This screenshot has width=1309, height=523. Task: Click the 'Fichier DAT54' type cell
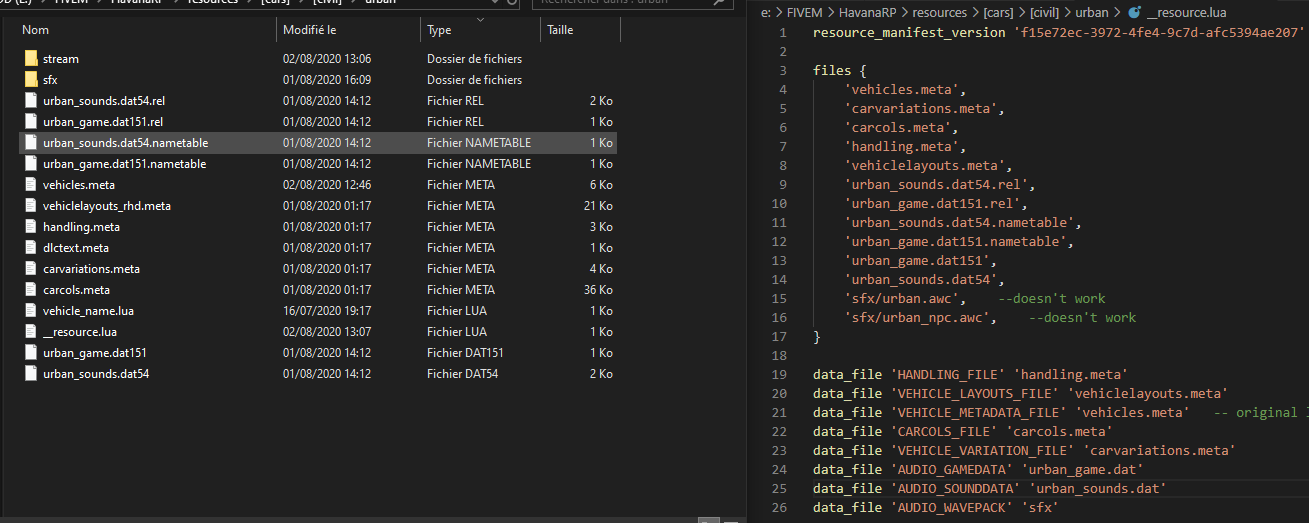pyautogui.click(x=462, y=374)
